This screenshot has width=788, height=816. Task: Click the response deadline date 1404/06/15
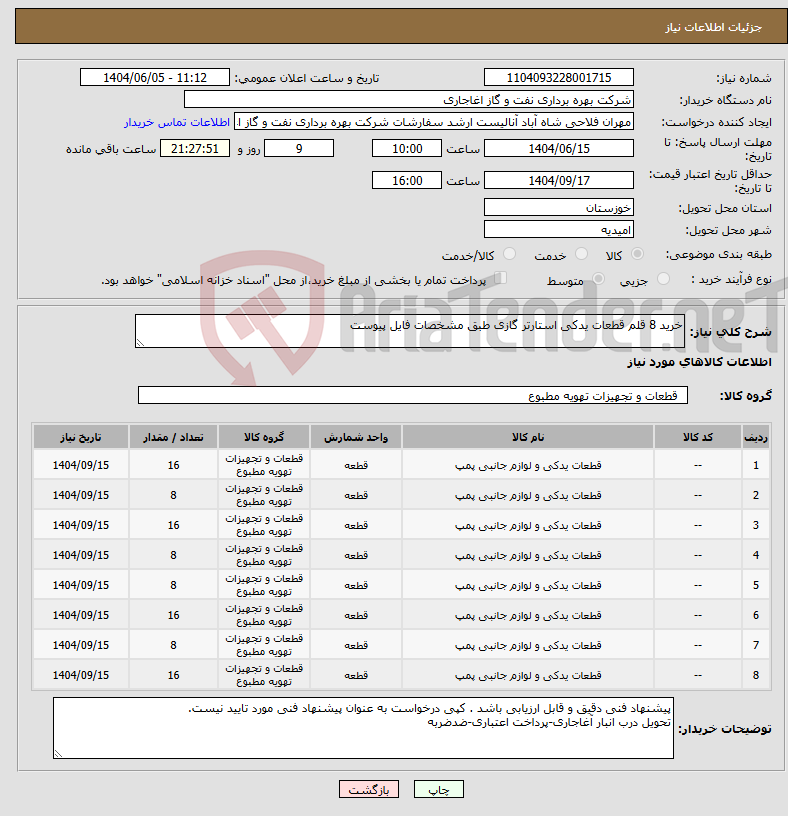coord(558,148)
